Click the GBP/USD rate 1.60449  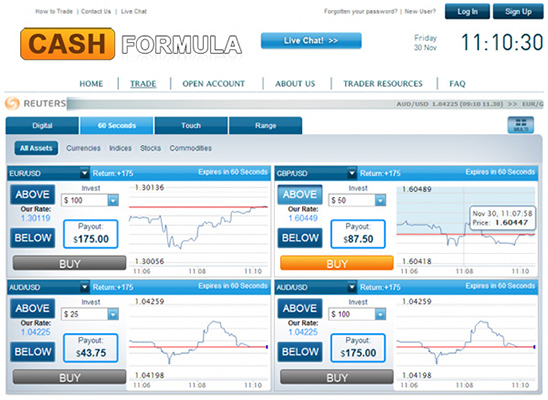point(303,218)
